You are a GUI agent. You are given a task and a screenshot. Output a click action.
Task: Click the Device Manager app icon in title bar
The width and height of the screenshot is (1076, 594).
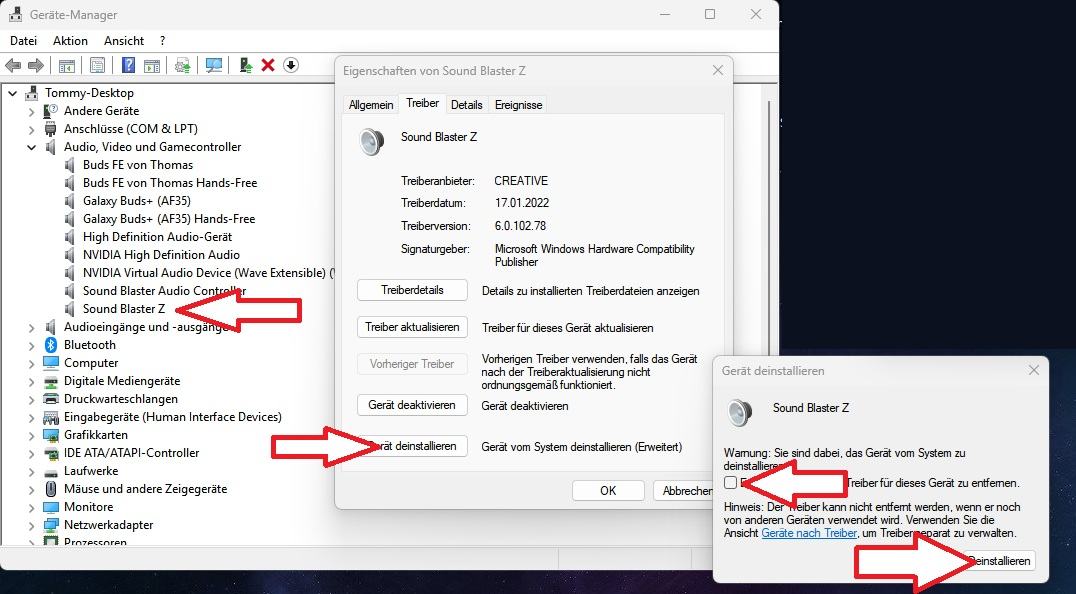[15, 14]
